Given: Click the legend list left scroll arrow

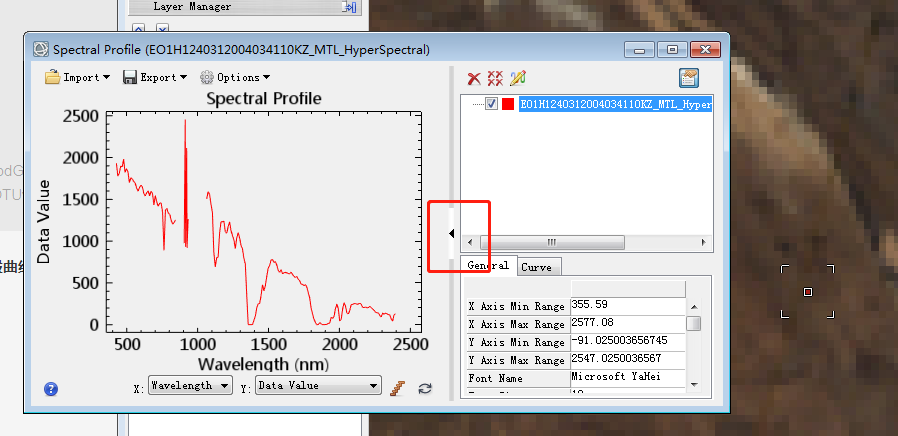Looking at the screenshot, I should 470,242.
